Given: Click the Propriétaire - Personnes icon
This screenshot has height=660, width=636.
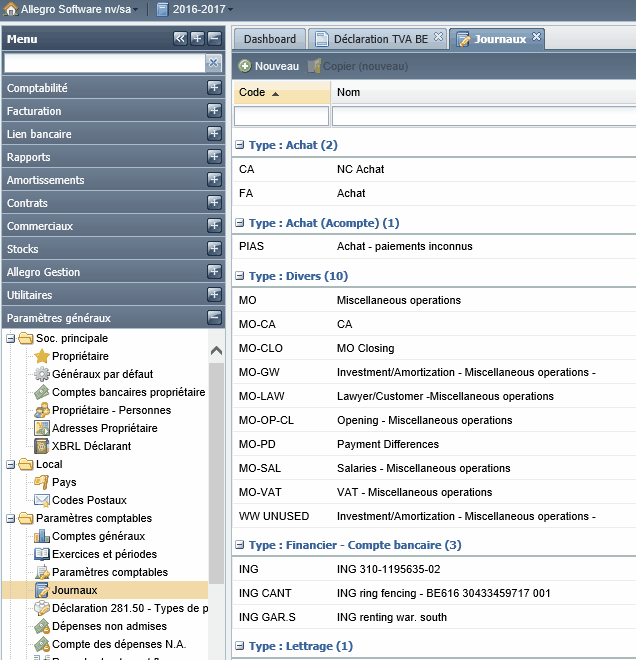Looking at the screenshot, I should coord(42,410).
